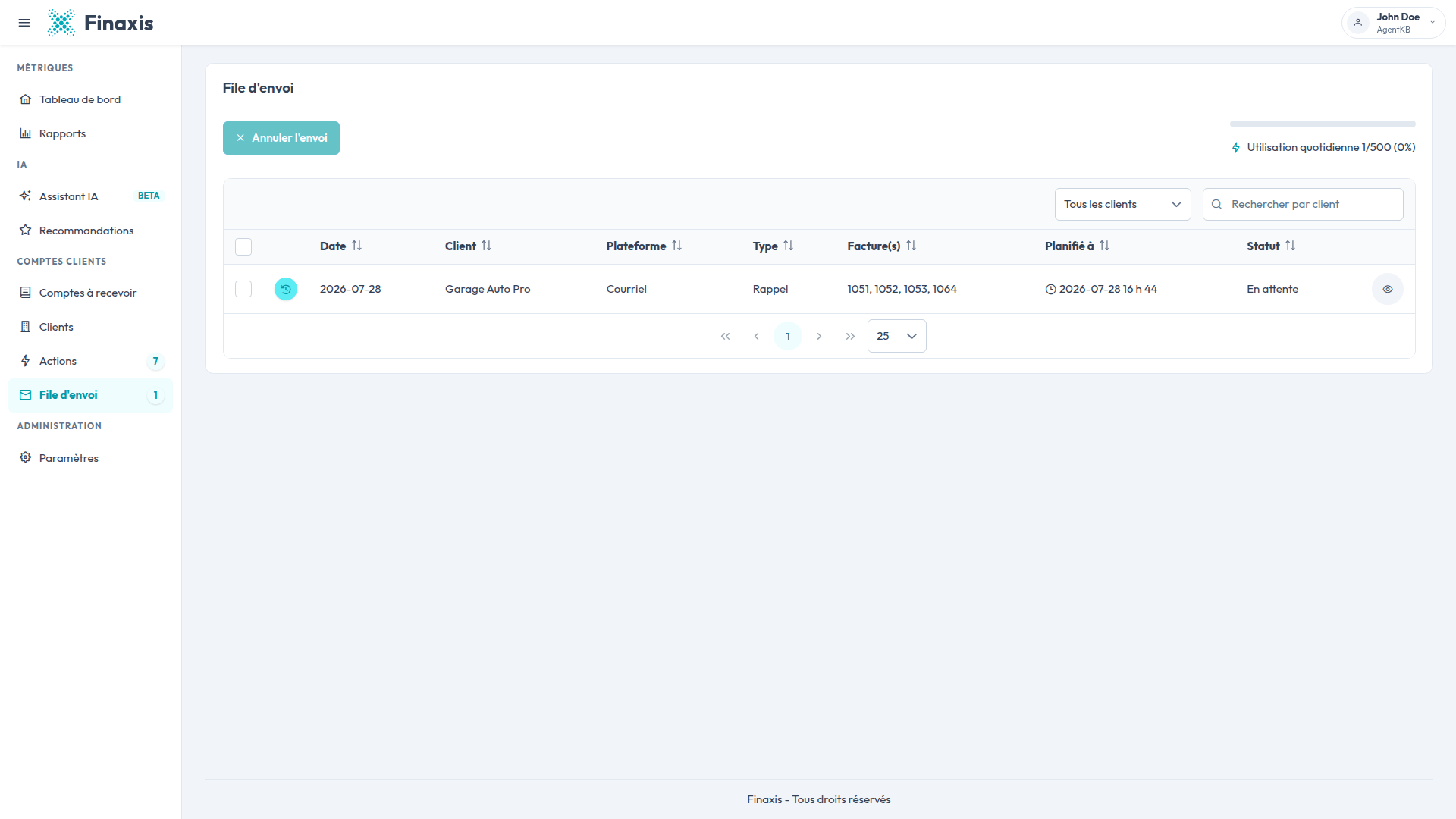This screenshot has width=1456, height=819.
Task: Open Assistant IA in sidebar
Action: click(x=90, y=196)
